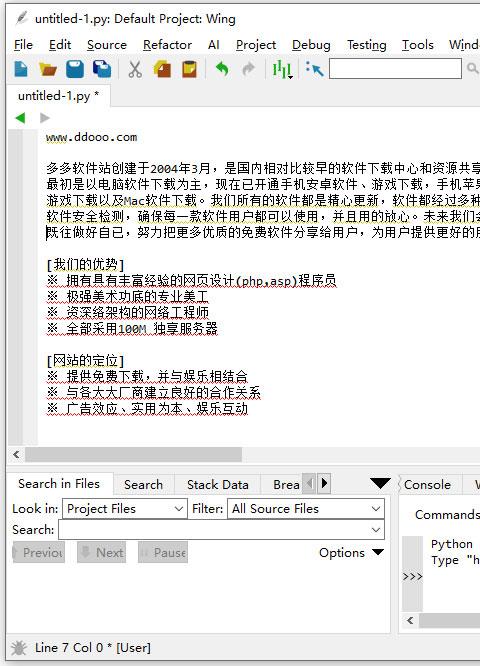Undo the last edit with the green arrow
Image resolution: width=480 pixels, height=666 pixels.
[222, 69]
